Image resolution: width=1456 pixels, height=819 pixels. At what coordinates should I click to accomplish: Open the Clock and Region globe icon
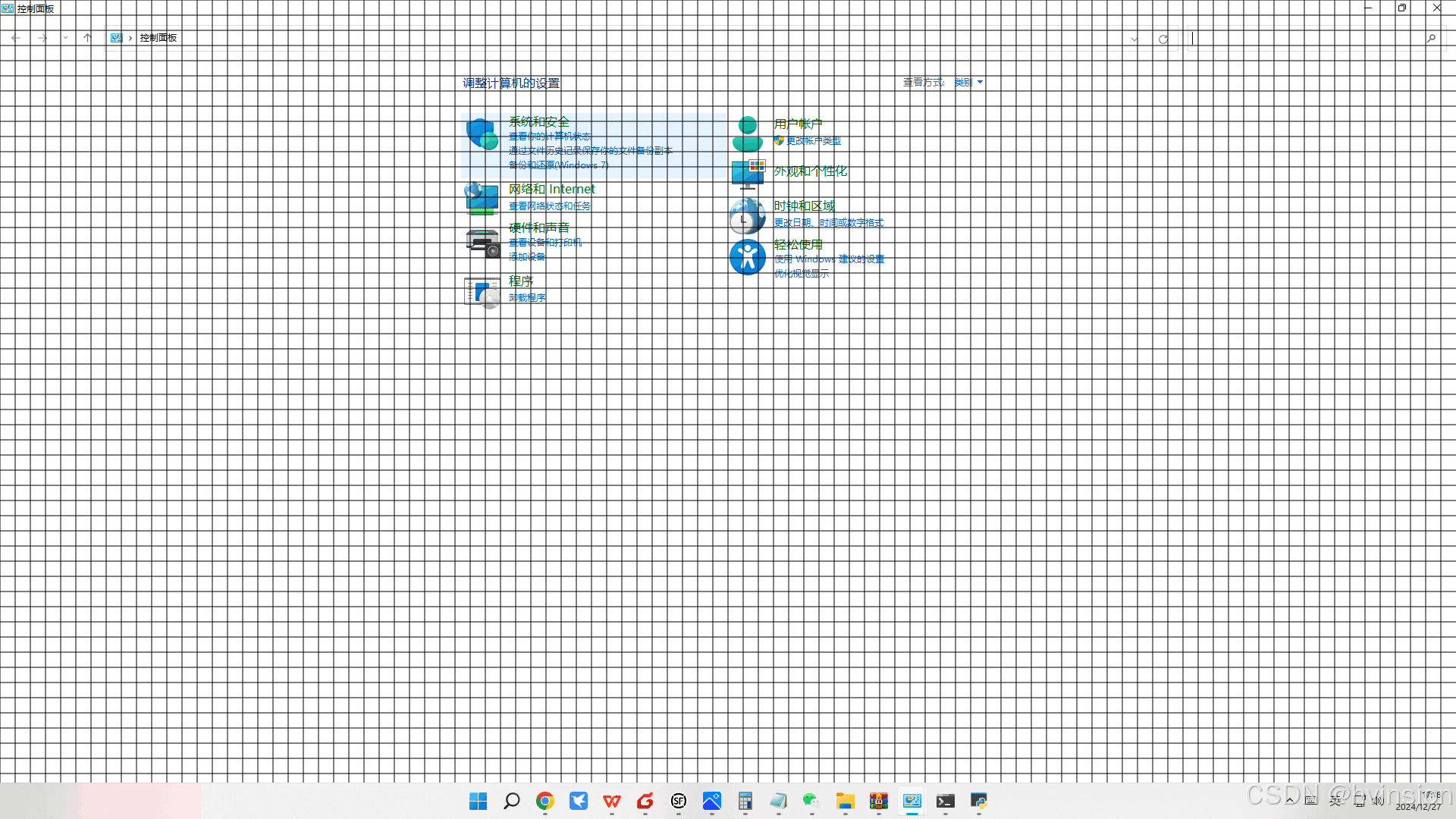[747, 216]
